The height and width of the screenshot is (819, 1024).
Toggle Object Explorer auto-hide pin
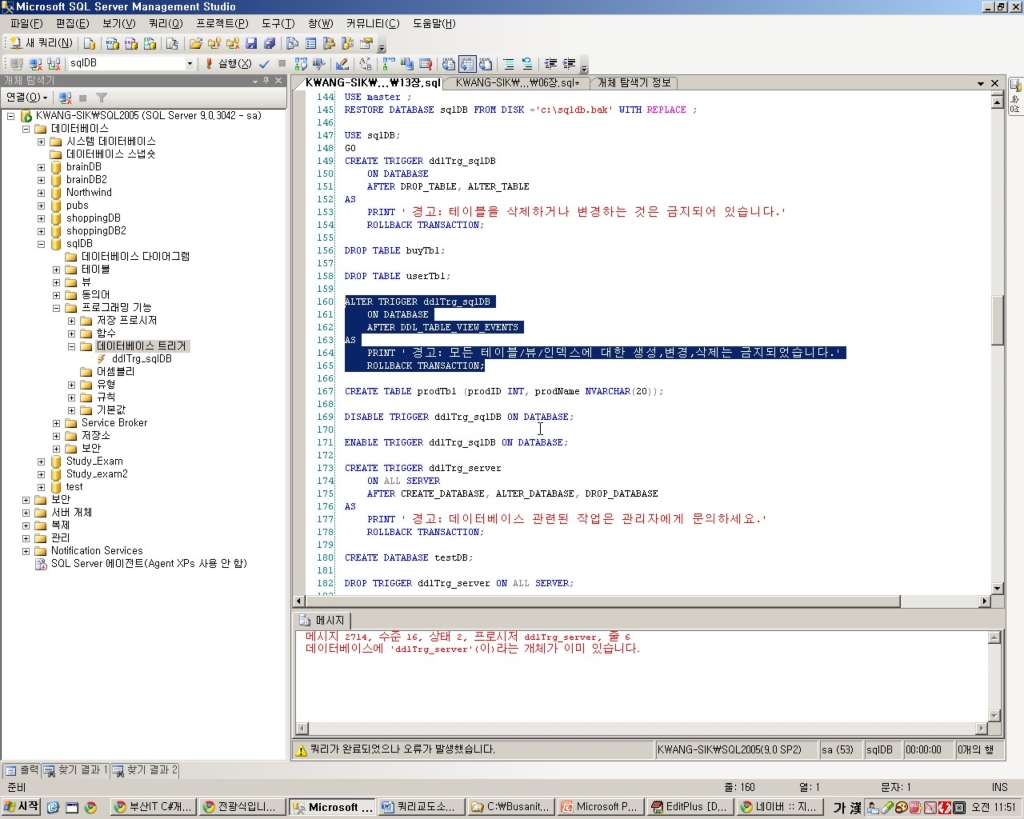pyautogui.click(x=266, y=80)
